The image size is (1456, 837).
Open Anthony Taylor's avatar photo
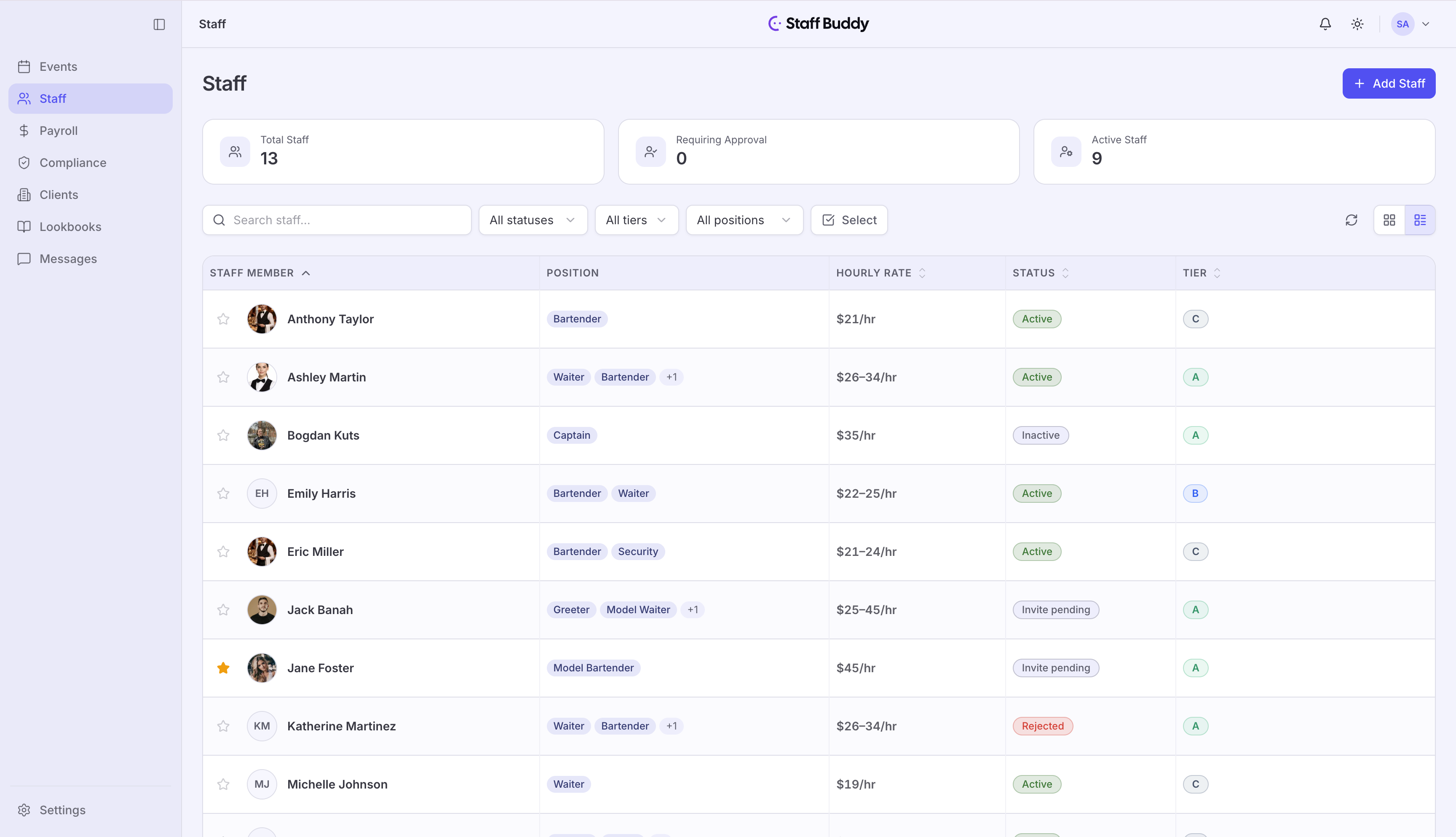coord(262,319)
